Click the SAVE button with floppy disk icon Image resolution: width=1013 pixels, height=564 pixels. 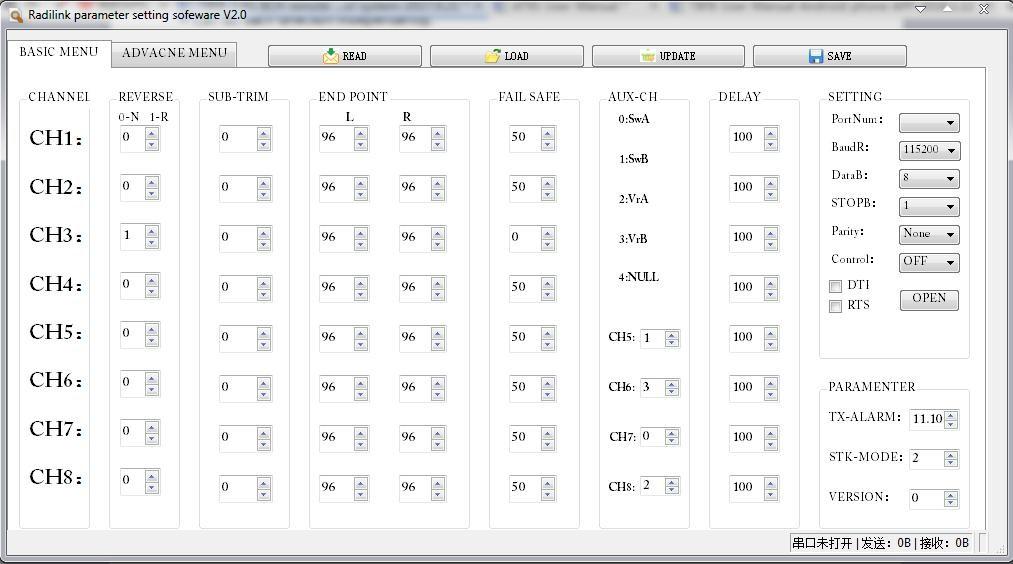coord(829,56)
